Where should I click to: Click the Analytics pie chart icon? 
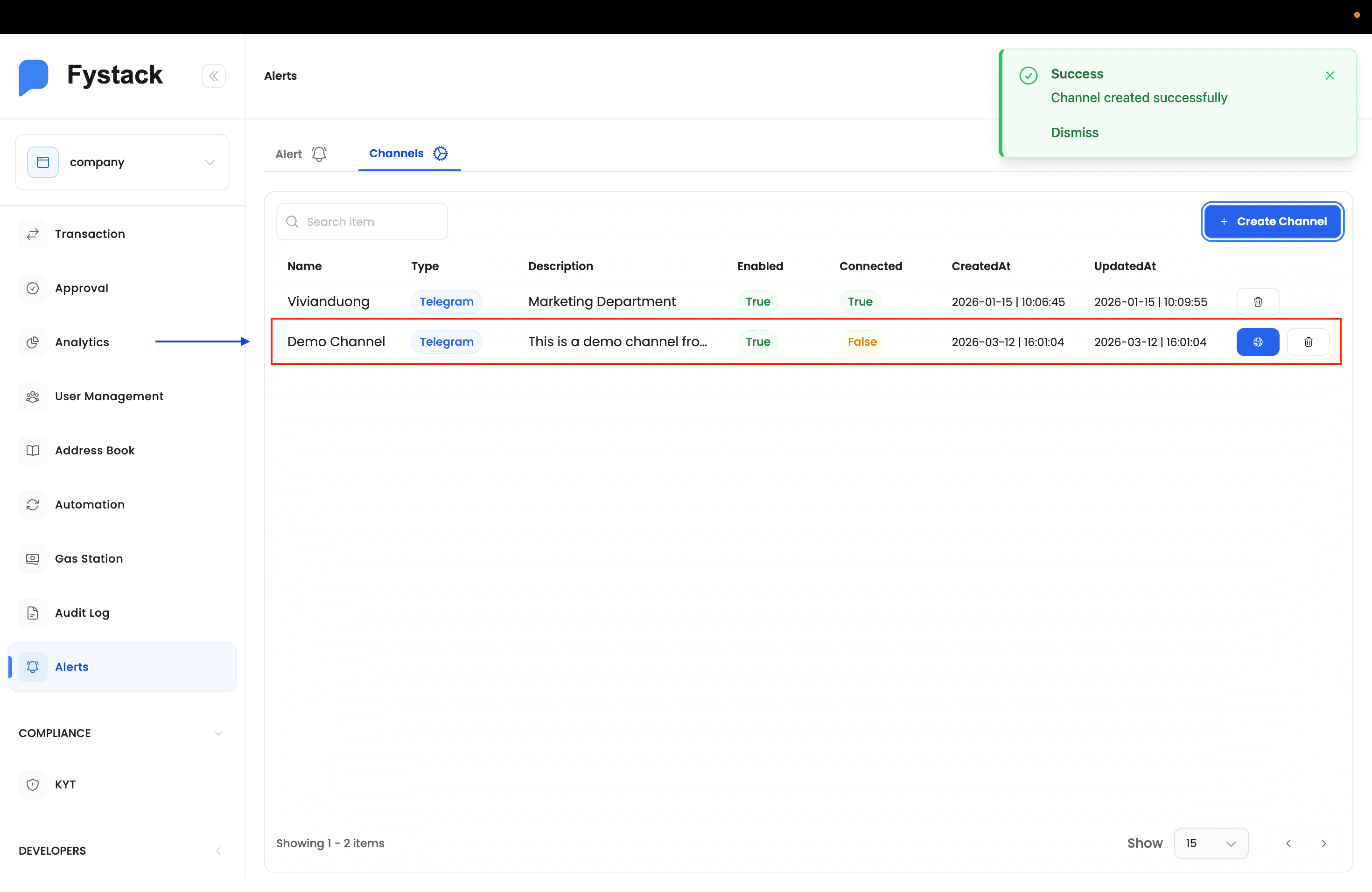click(33, 341)
